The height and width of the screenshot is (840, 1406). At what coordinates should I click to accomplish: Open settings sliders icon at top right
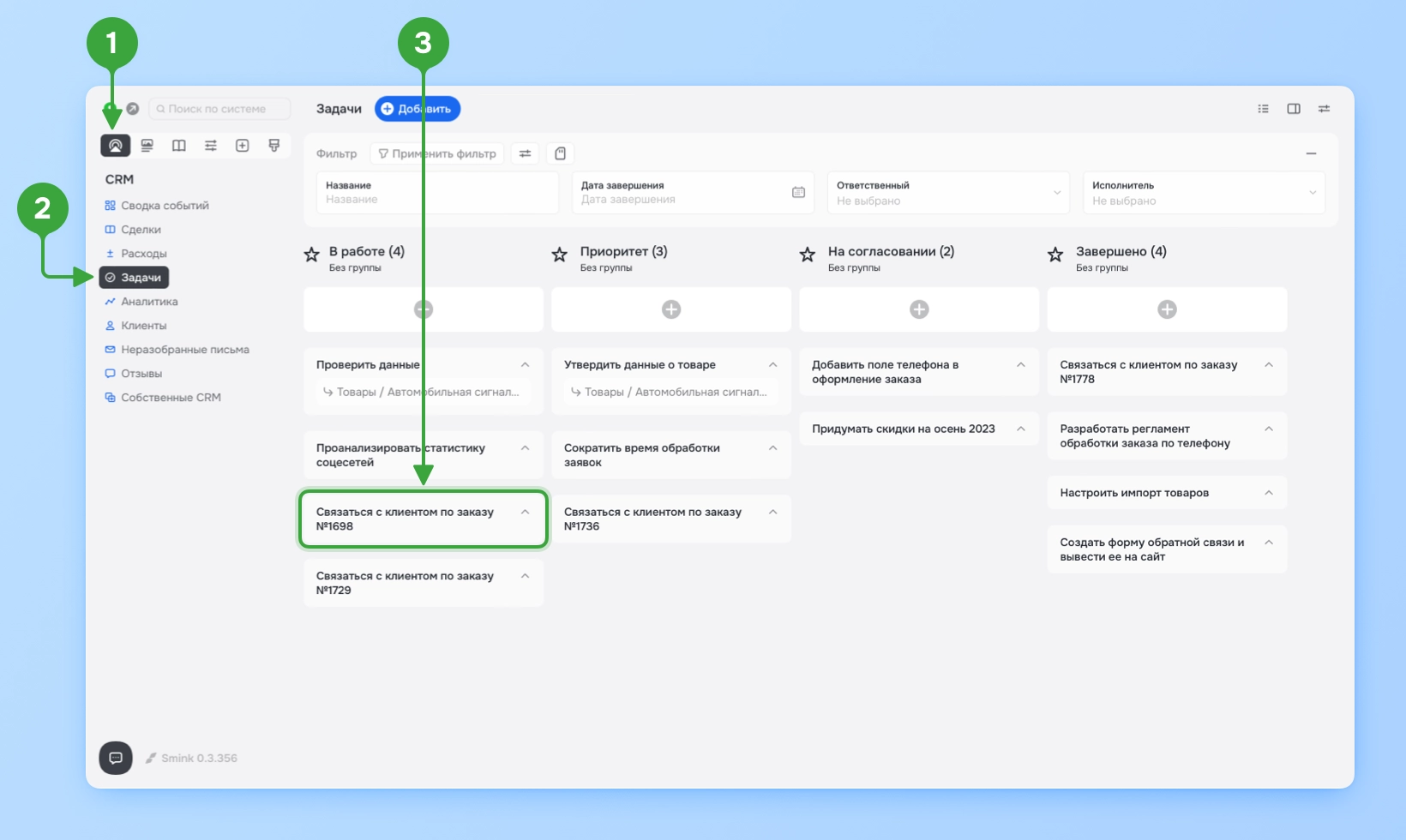click(1324, 109)
